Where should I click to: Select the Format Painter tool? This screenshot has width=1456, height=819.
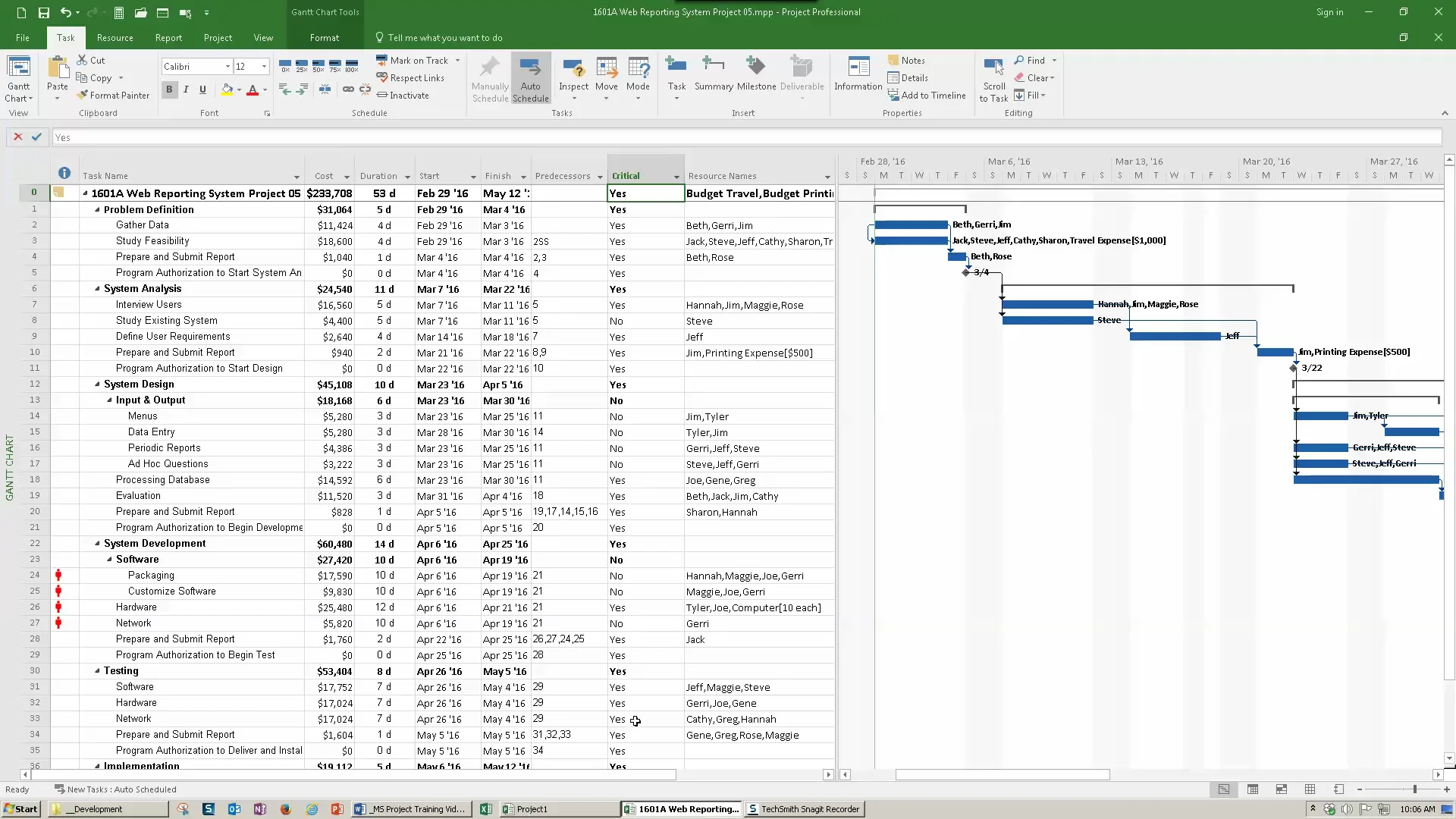[x=113, y=96]
